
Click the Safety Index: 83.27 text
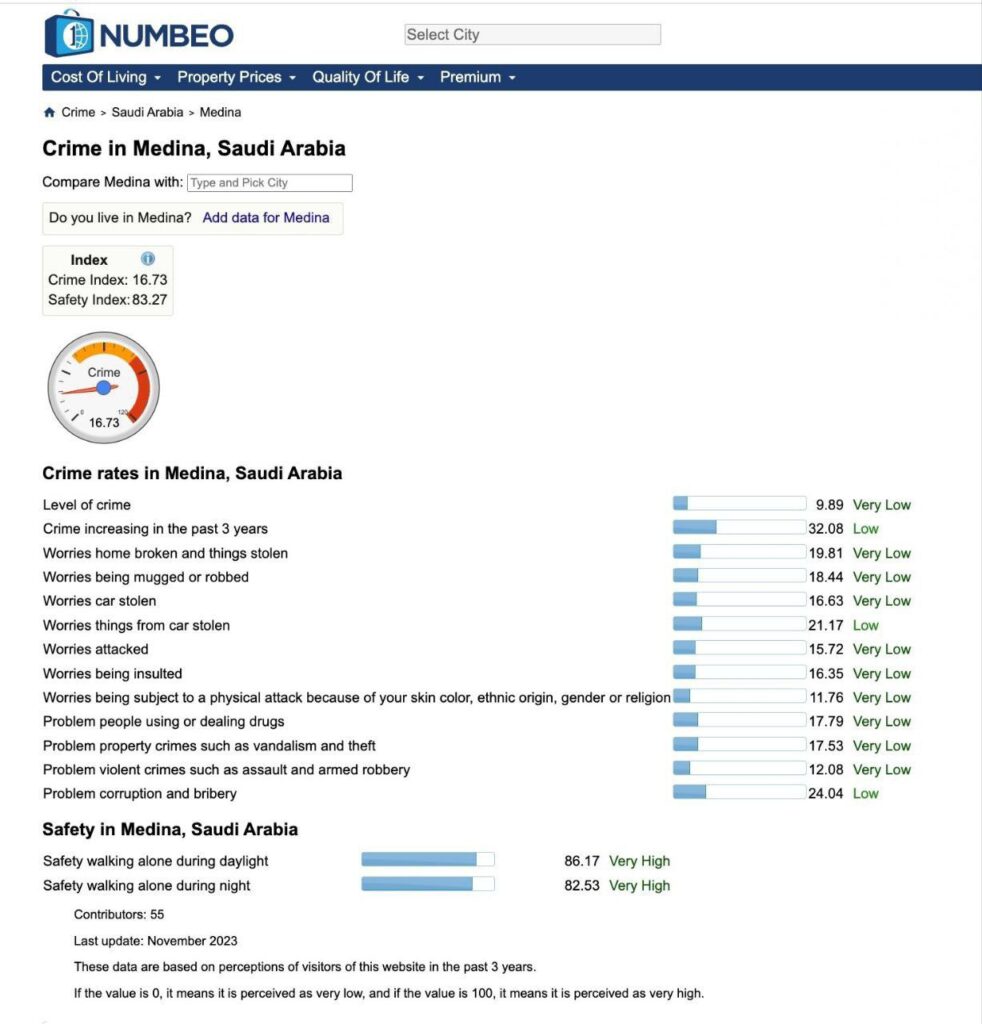108,300
